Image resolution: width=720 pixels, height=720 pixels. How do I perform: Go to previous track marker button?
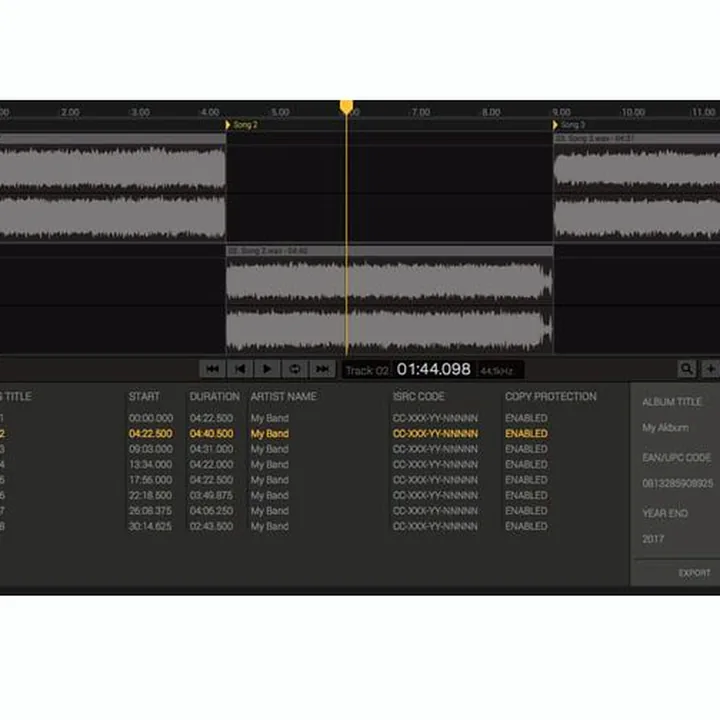click(240, 369)
